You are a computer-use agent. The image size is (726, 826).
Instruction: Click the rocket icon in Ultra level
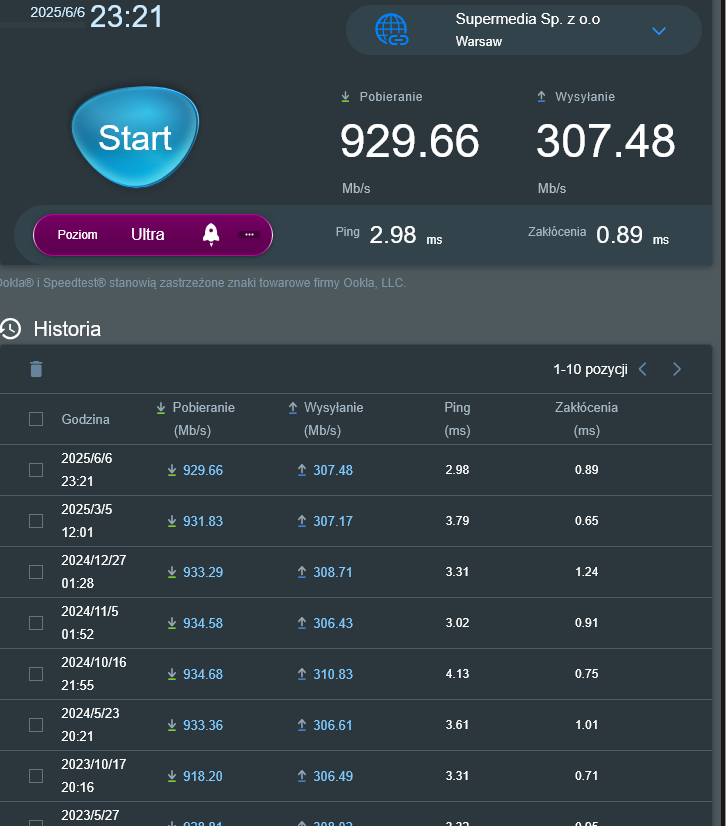pos(211,234)
